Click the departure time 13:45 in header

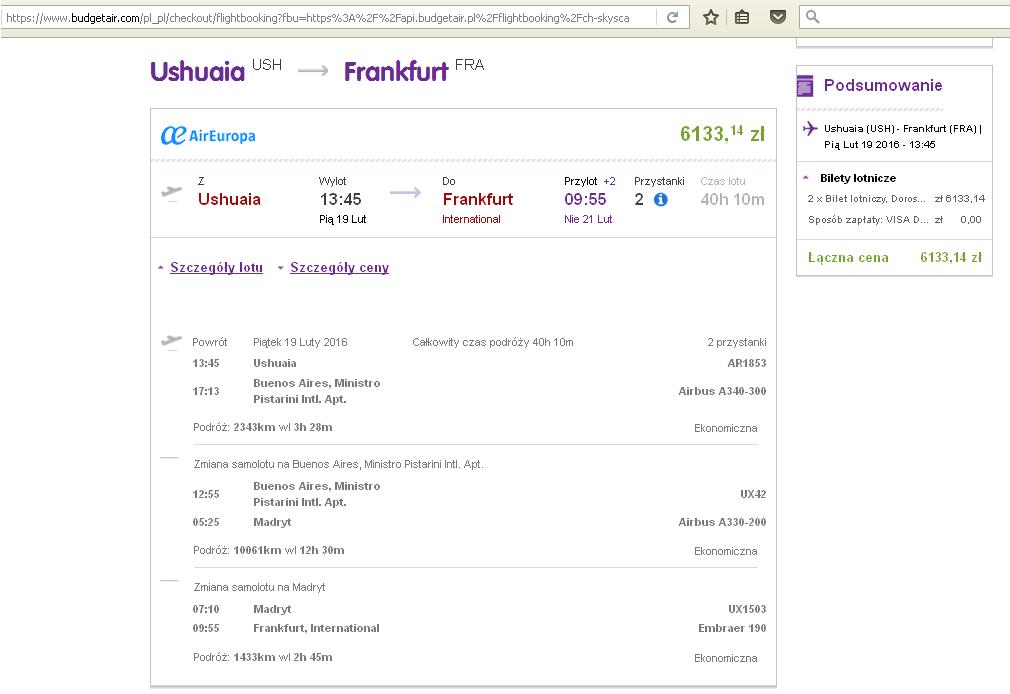pyautogui.click(x=341, y=199)
